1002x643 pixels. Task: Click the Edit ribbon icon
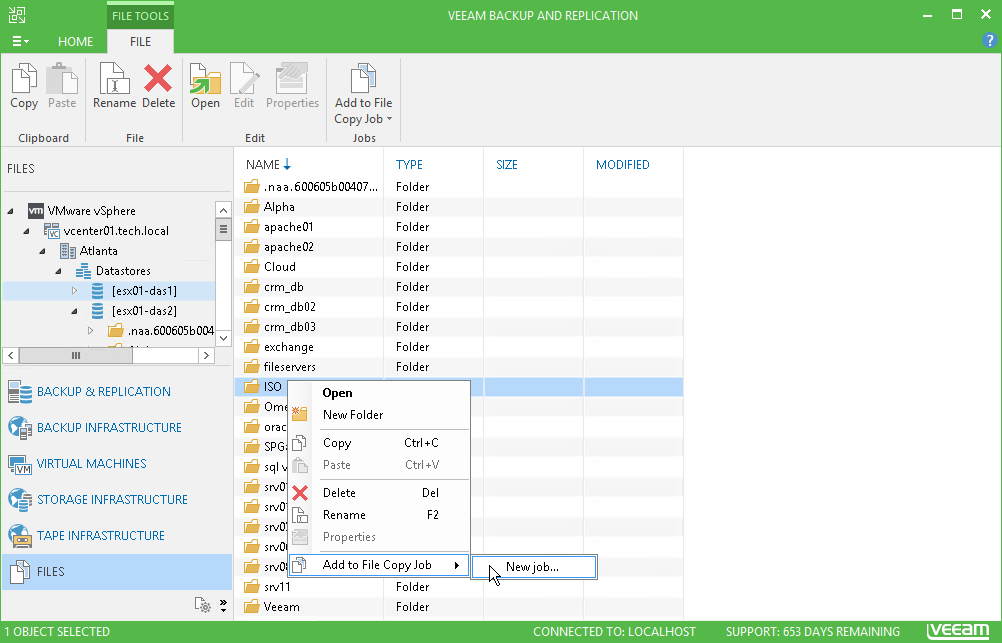[x=244, y=79]
